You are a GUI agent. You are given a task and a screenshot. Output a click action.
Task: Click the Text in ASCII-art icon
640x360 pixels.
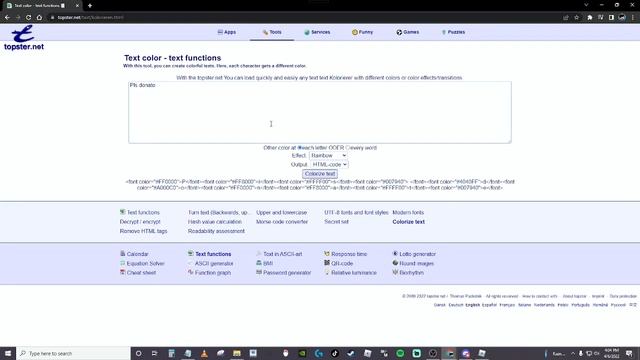[x=259, y=253]
